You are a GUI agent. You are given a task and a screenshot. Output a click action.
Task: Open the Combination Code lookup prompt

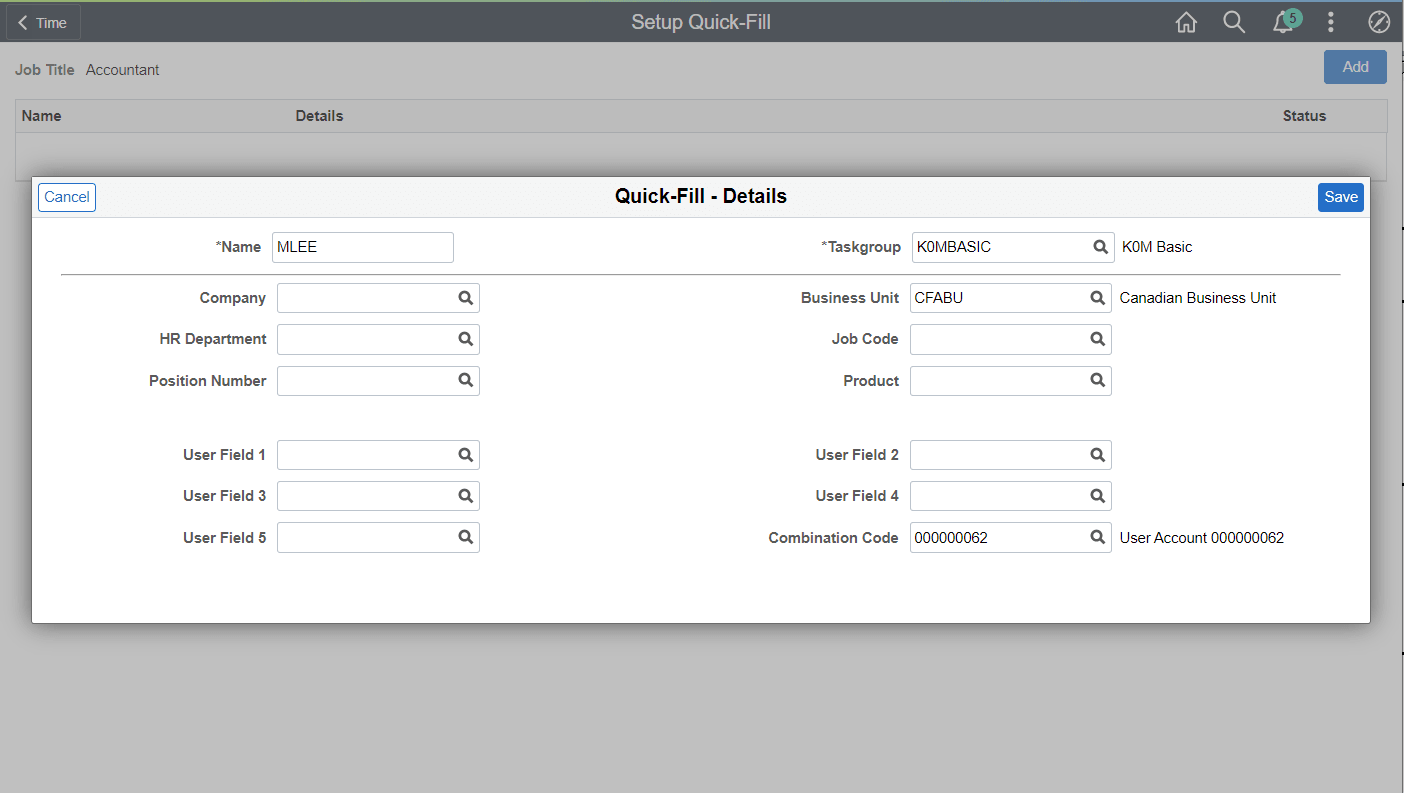pos(1097,537)
